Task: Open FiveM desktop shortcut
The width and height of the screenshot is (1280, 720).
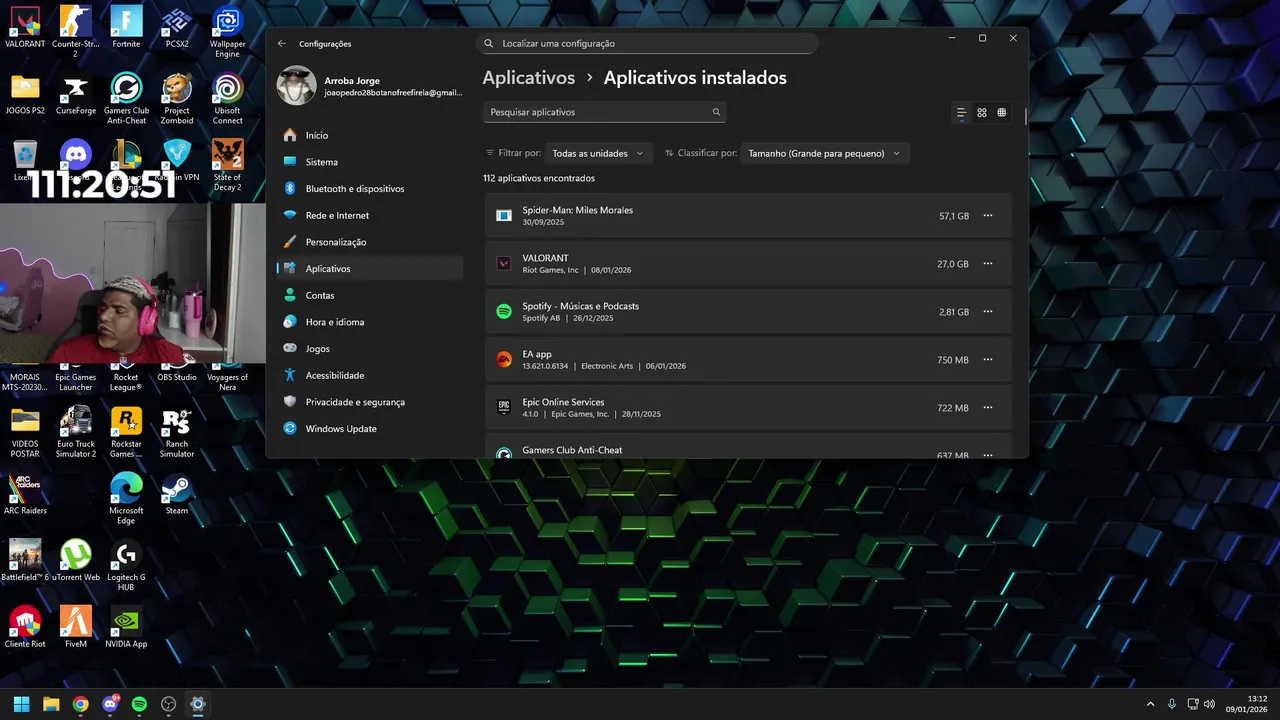Action: 75,627
